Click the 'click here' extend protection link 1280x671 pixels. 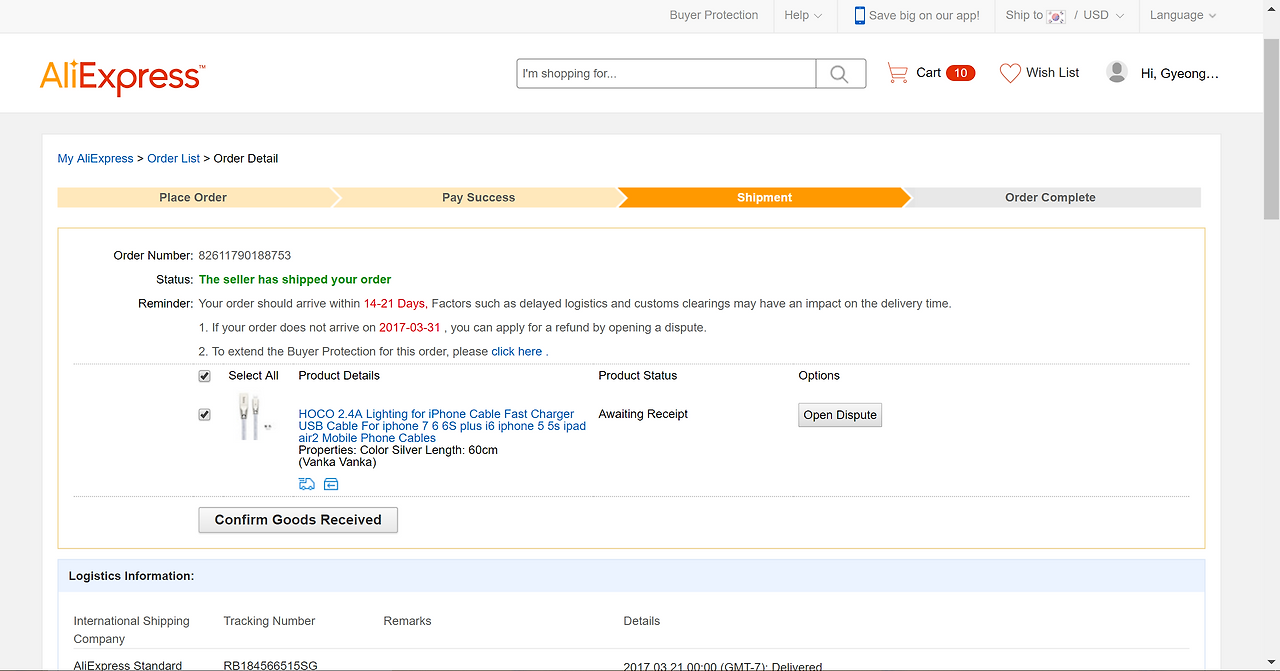coord(516,352)
